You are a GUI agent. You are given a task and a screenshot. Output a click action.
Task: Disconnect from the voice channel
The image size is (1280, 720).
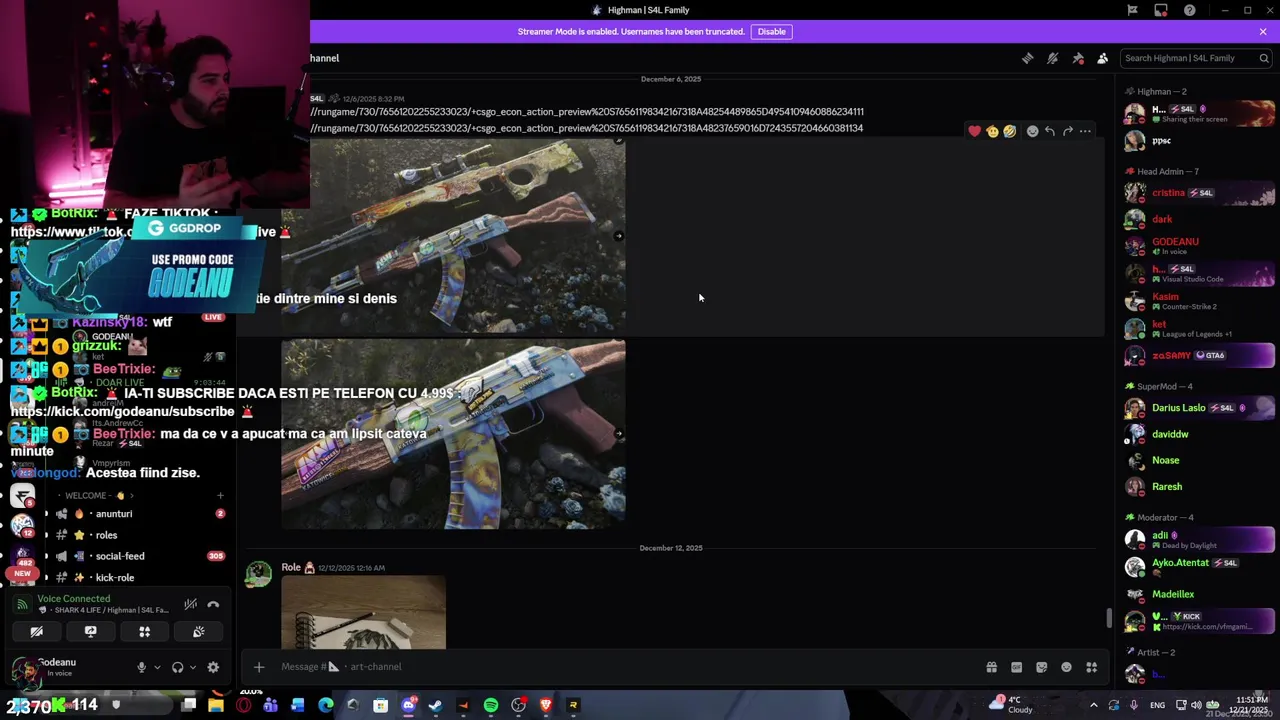(x=213, y=604)
